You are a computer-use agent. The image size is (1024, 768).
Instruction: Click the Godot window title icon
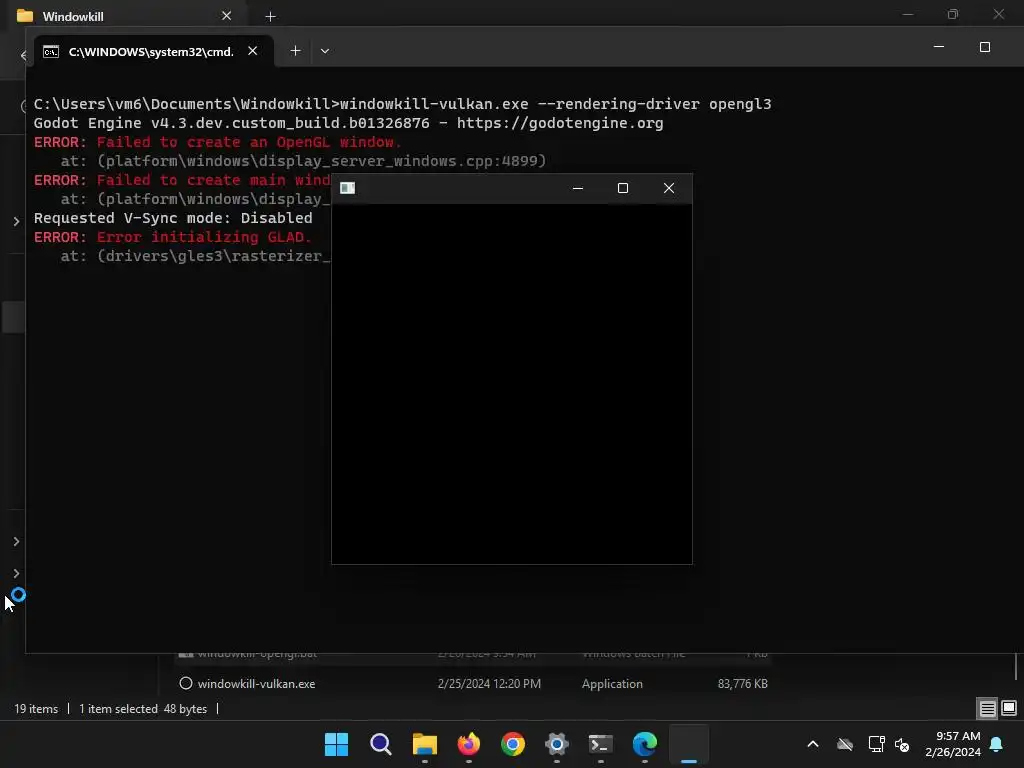pyautogui.click(x=347, y=188)
